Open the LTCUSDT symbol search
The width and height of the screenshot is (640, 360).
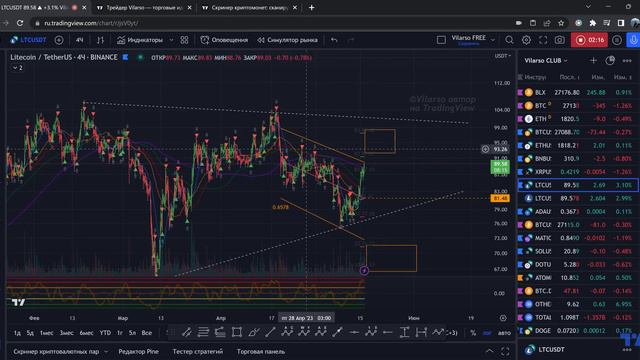[x=29, y=40]
